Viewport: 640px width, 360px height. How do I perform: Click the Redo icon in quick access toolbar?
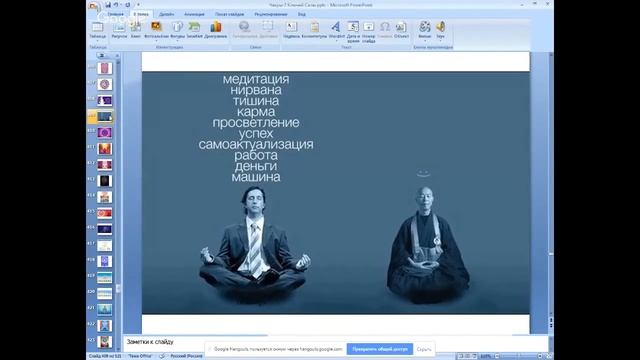(128, 5)
